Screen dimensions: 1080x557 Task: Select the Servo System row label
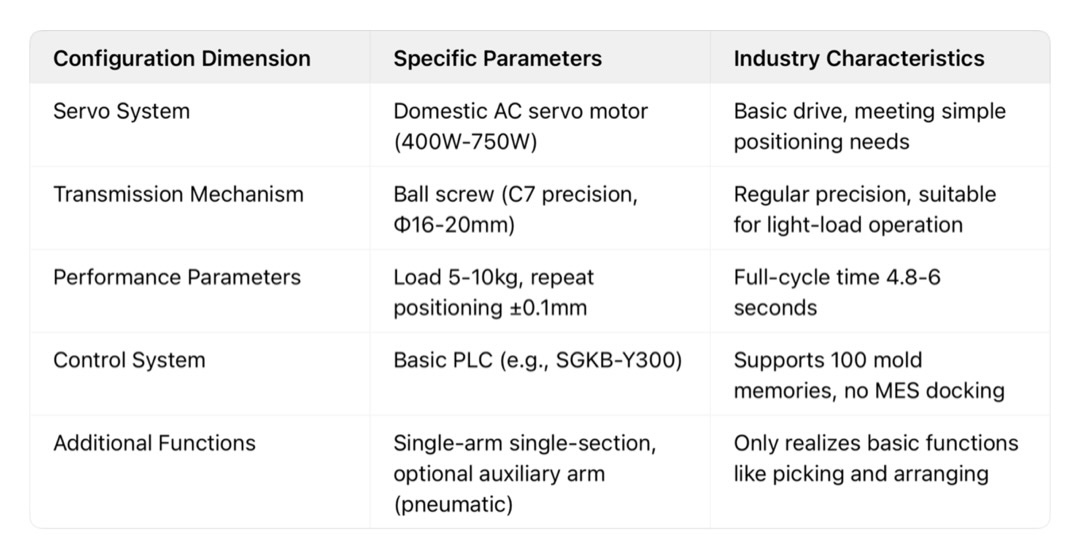(x=121, y=111)
